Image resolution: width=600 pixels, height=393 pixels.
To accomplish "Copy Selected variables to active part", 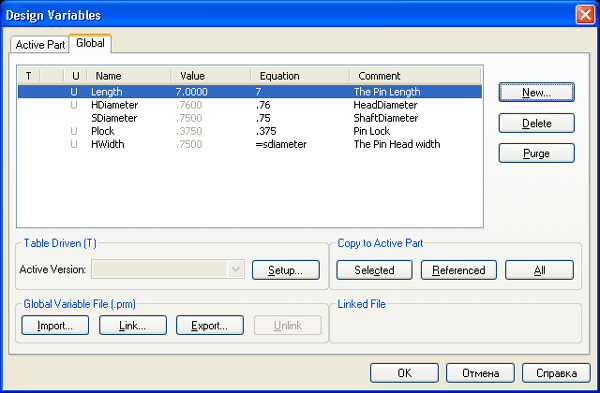I will [x=374, y=270].
